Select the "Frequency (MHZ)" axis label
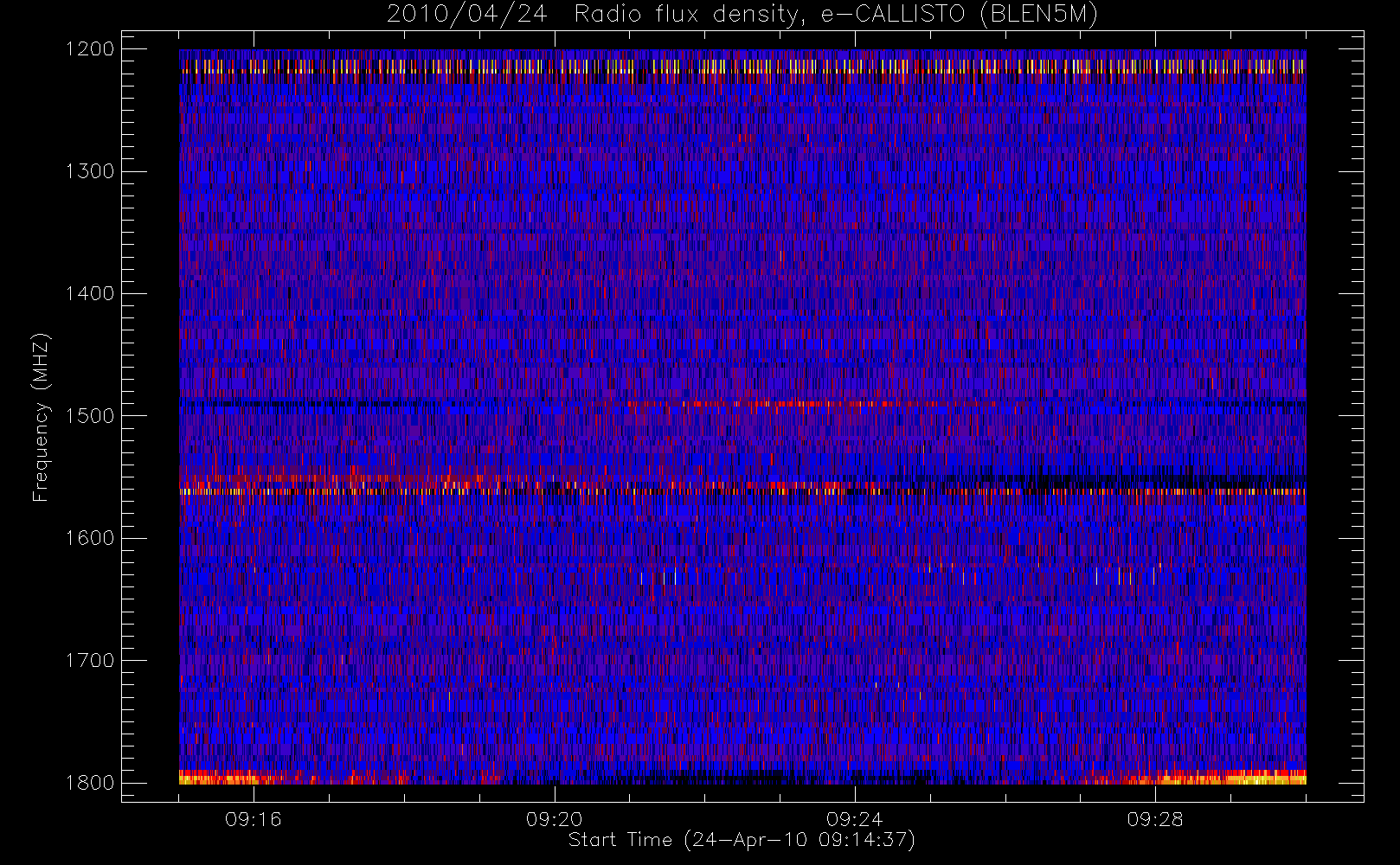 tap(41, 417)
